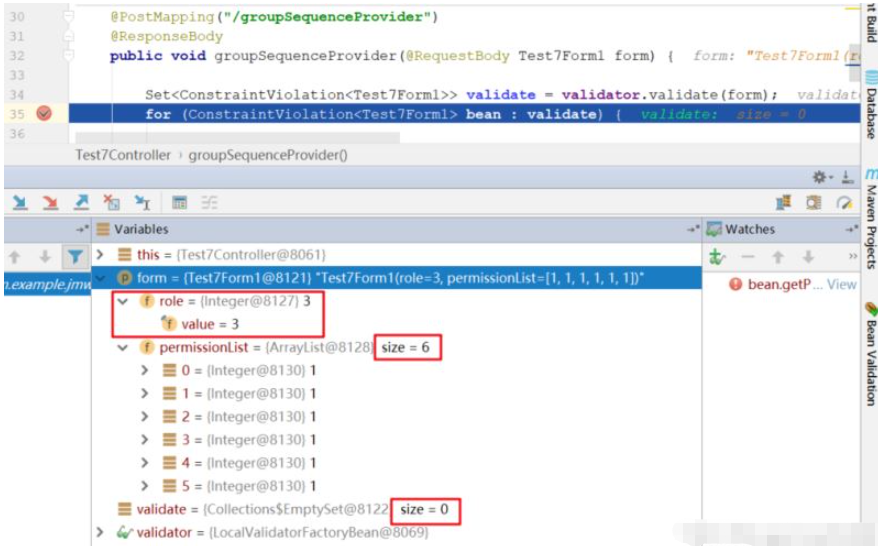Screen dimensions: 878x546
Task: Expand the 'this' variable node
Action: pos(100,255)
